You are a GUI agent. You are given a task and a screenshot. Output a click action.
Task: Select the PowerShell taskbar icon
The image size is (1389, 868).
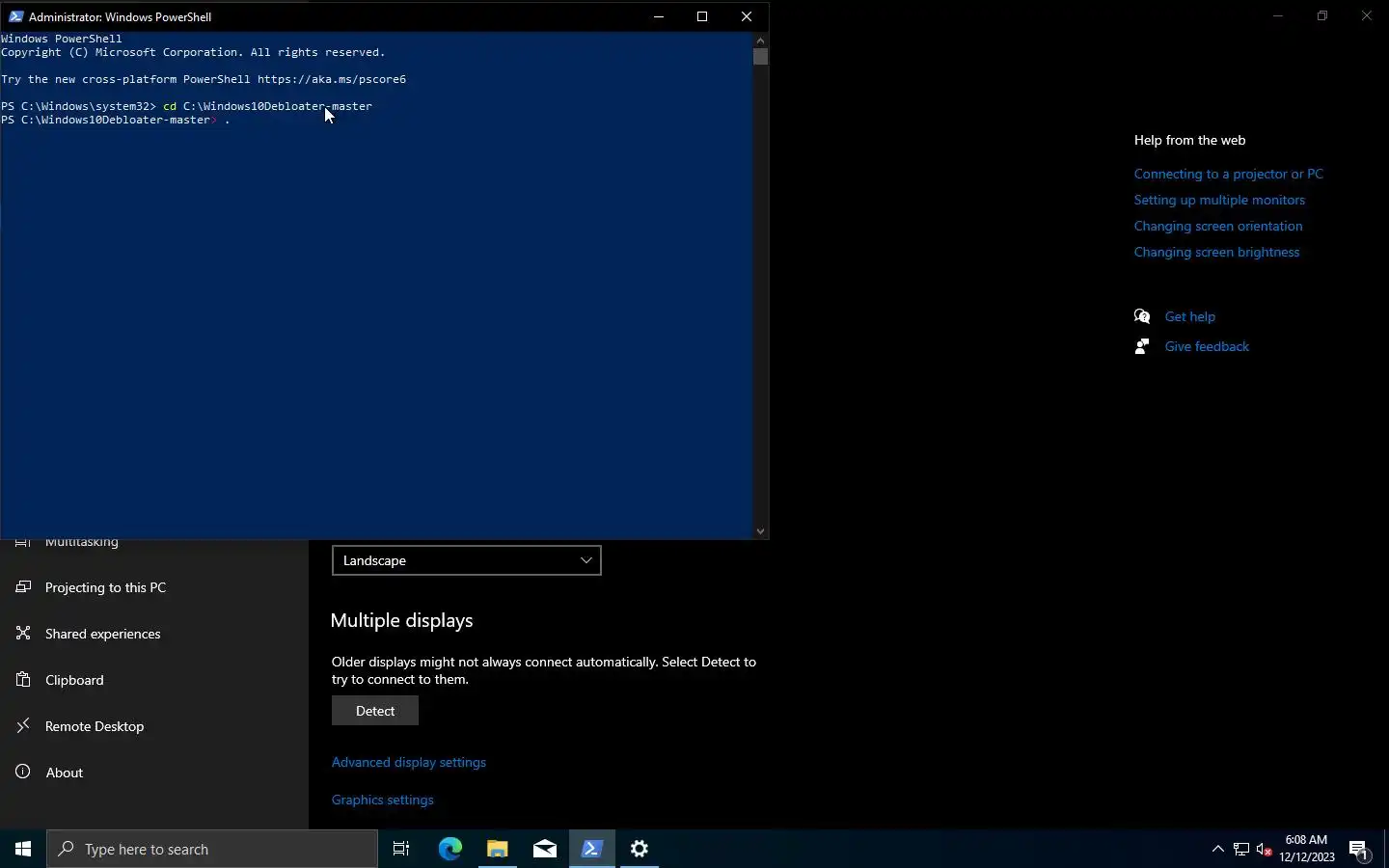pos(592,849)
